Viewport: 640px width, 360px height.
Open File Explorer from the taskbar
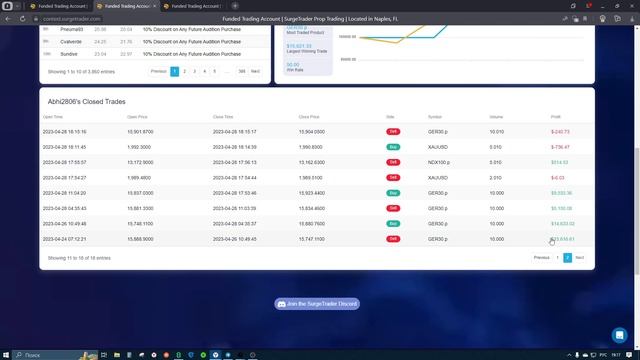tap(117, 355)
